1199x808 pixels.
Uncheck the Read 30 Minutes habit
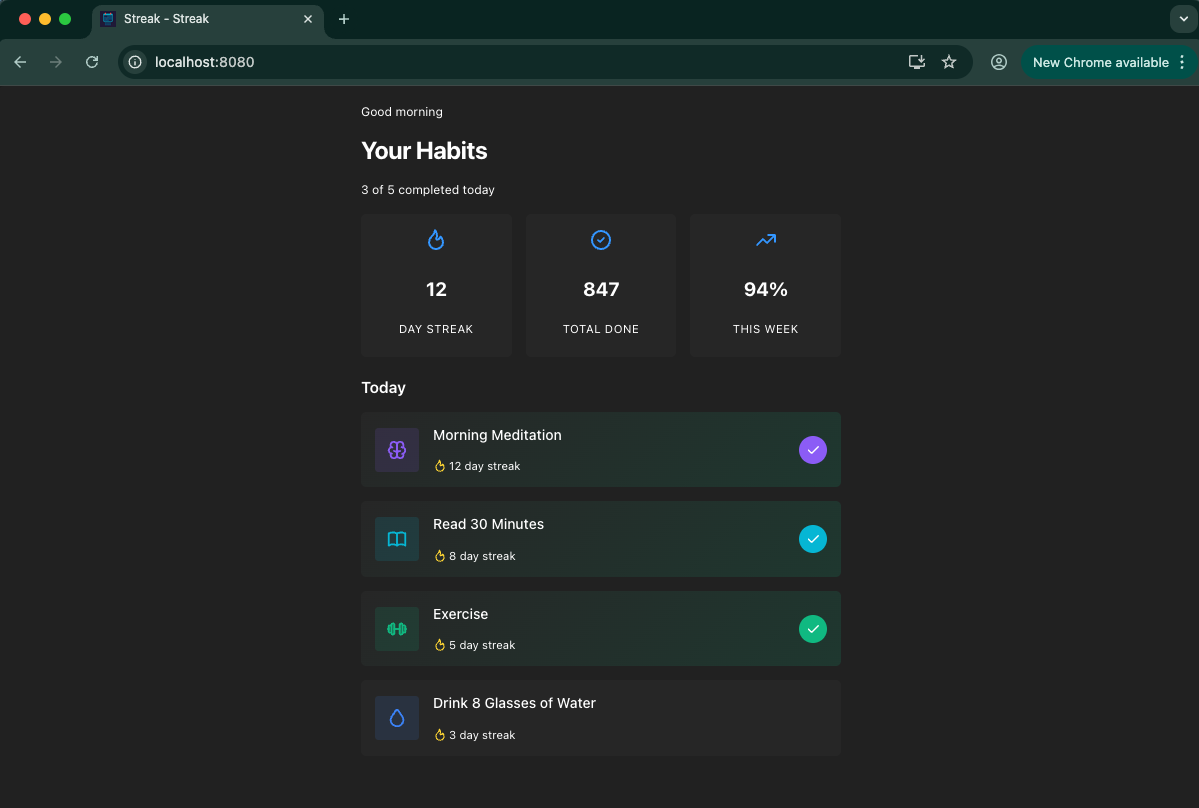813,539
